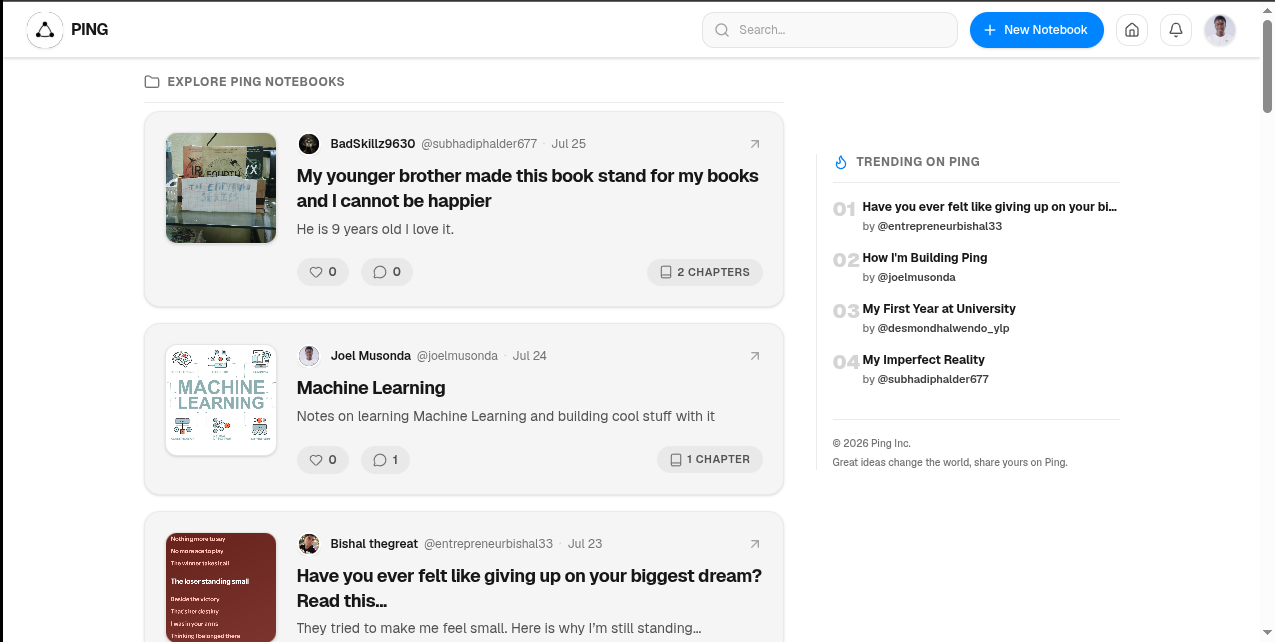Screen dimensions: 1275x642
Task: Visit @subhadiphalder677 from the trending list
Action: (x=933, y=380)
